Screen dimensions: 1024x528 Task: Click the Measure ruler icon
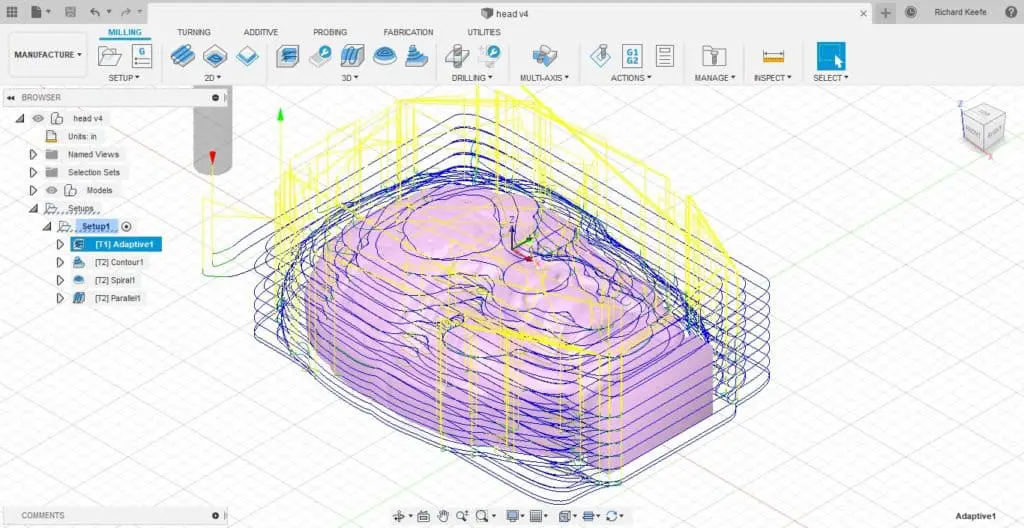coord(773,57)
